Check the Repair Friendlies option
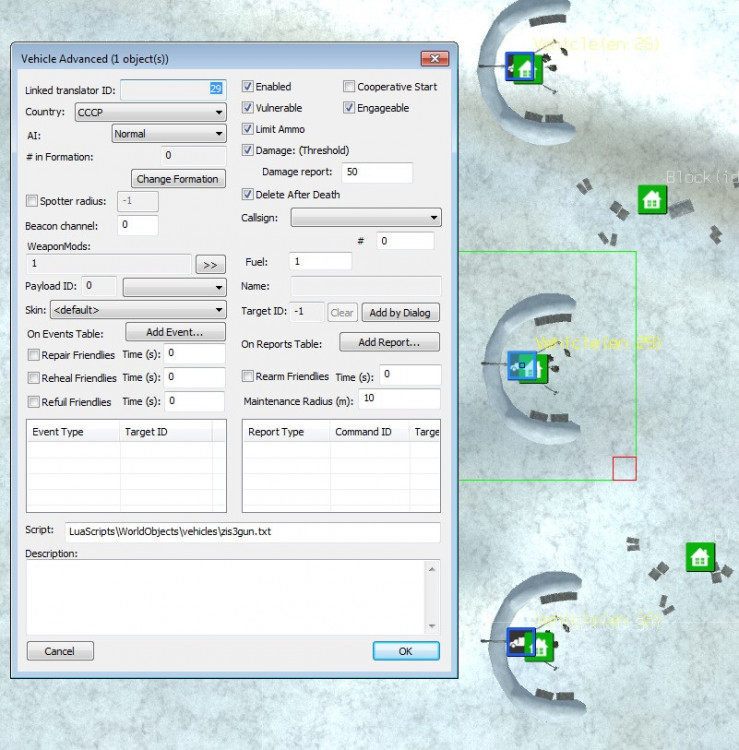This screenshot has width=739, height=750. pyautogui.click(x=33, y=355)
